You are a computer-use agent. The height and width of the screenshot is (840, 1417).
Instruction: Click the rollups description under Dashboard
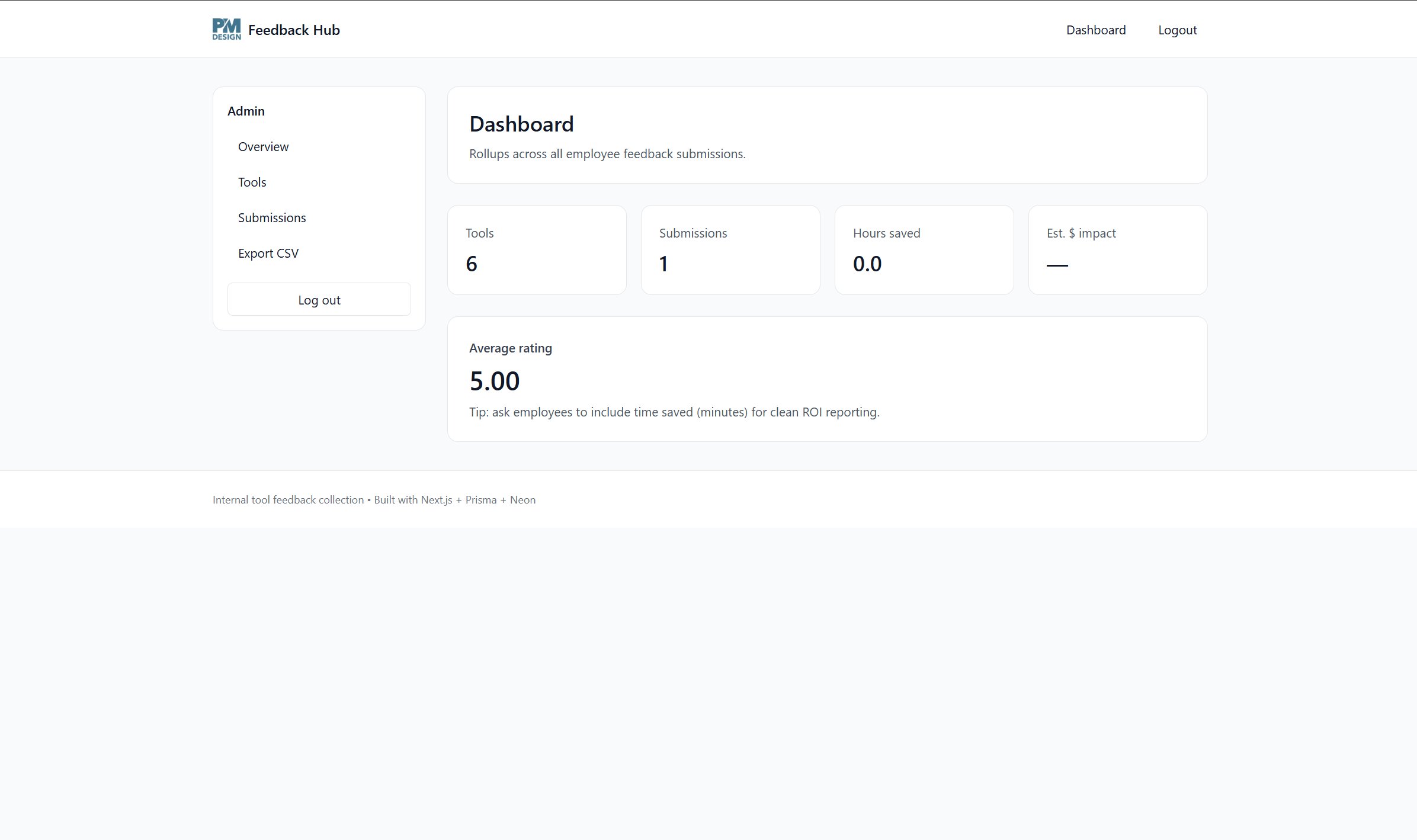607,153
